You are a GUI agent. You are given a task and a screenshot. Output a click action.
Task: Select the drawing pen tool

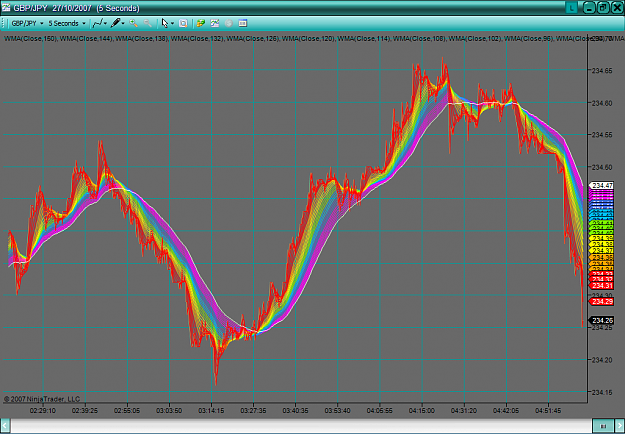click(115, 24)
